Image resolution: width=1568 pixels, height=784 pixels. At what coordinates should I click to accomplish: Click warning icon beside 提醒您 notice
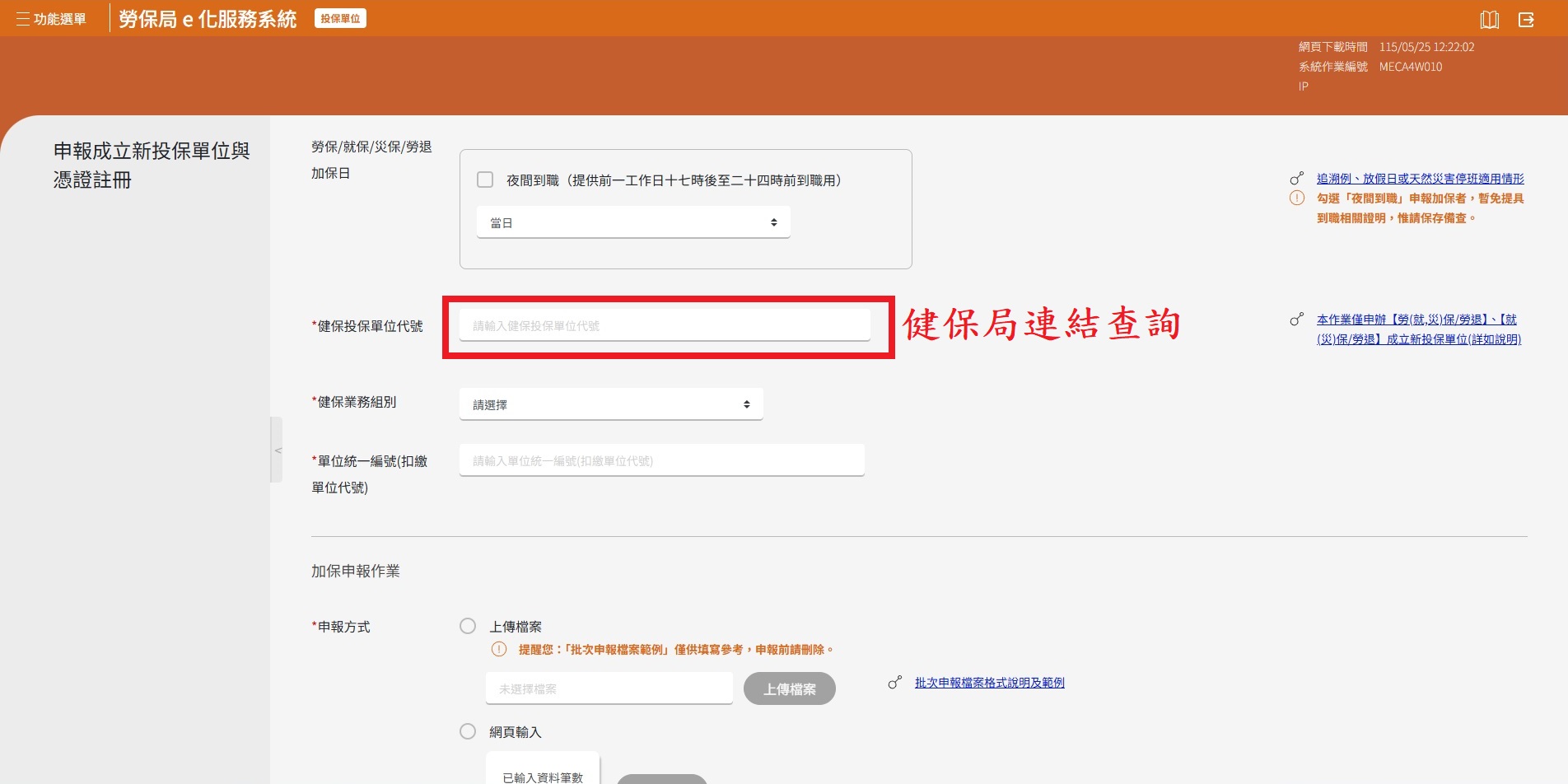coord(499,649)
